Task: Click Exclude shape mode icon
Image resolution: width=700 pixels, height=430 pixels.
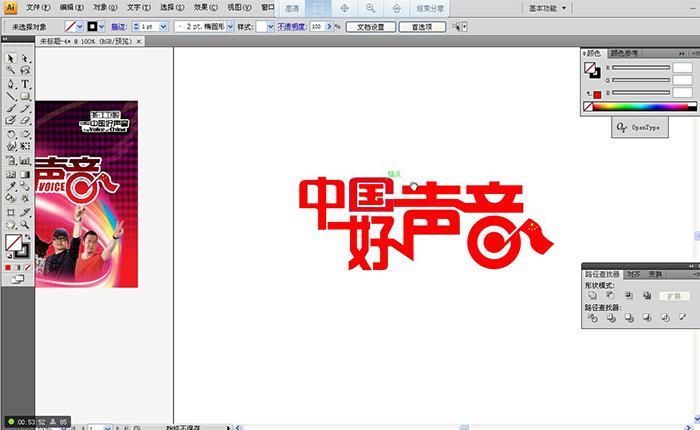Action: tap(647, 296)
